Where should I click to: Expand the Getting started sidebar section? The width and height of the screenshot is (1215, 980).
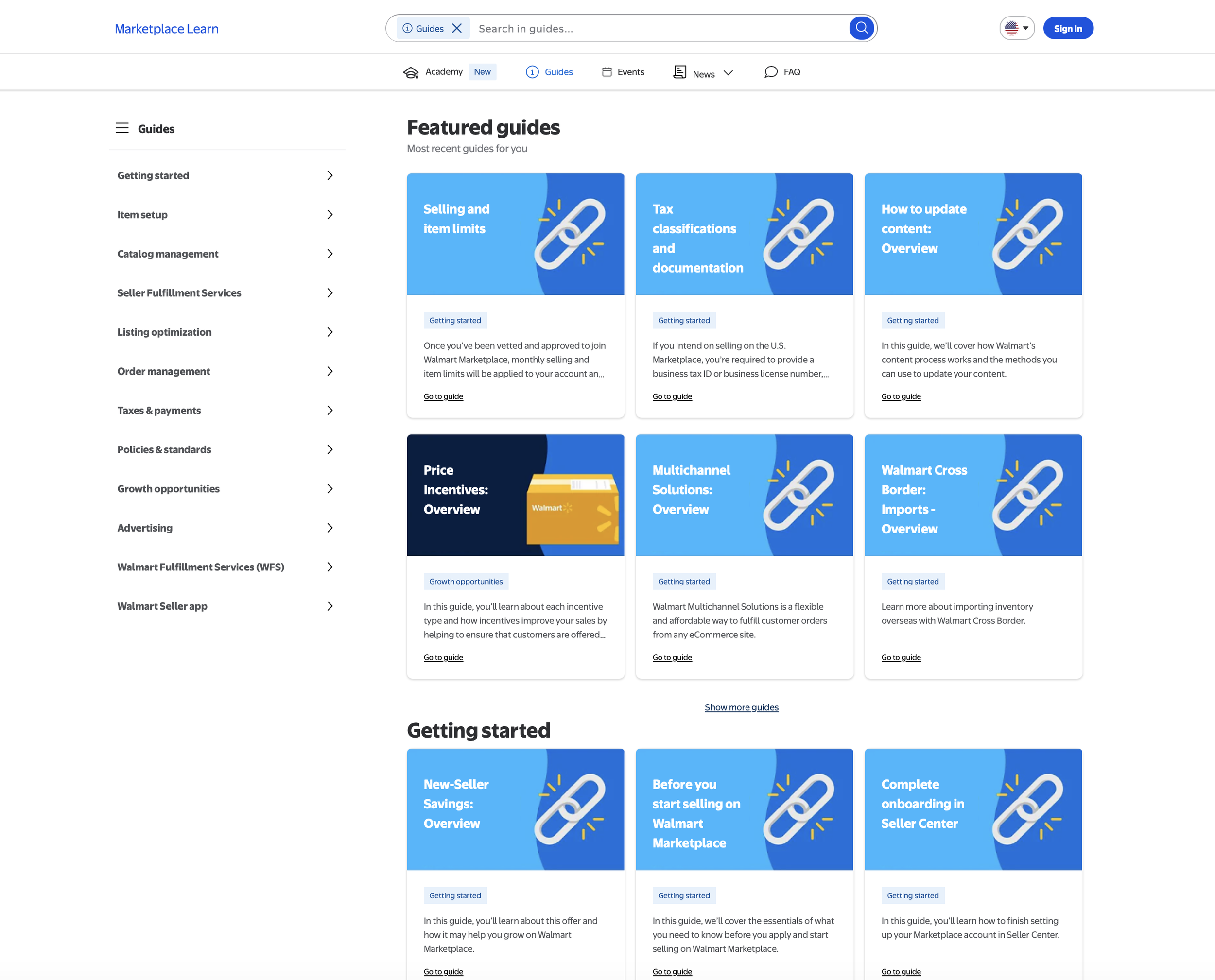tap(330, 175)
